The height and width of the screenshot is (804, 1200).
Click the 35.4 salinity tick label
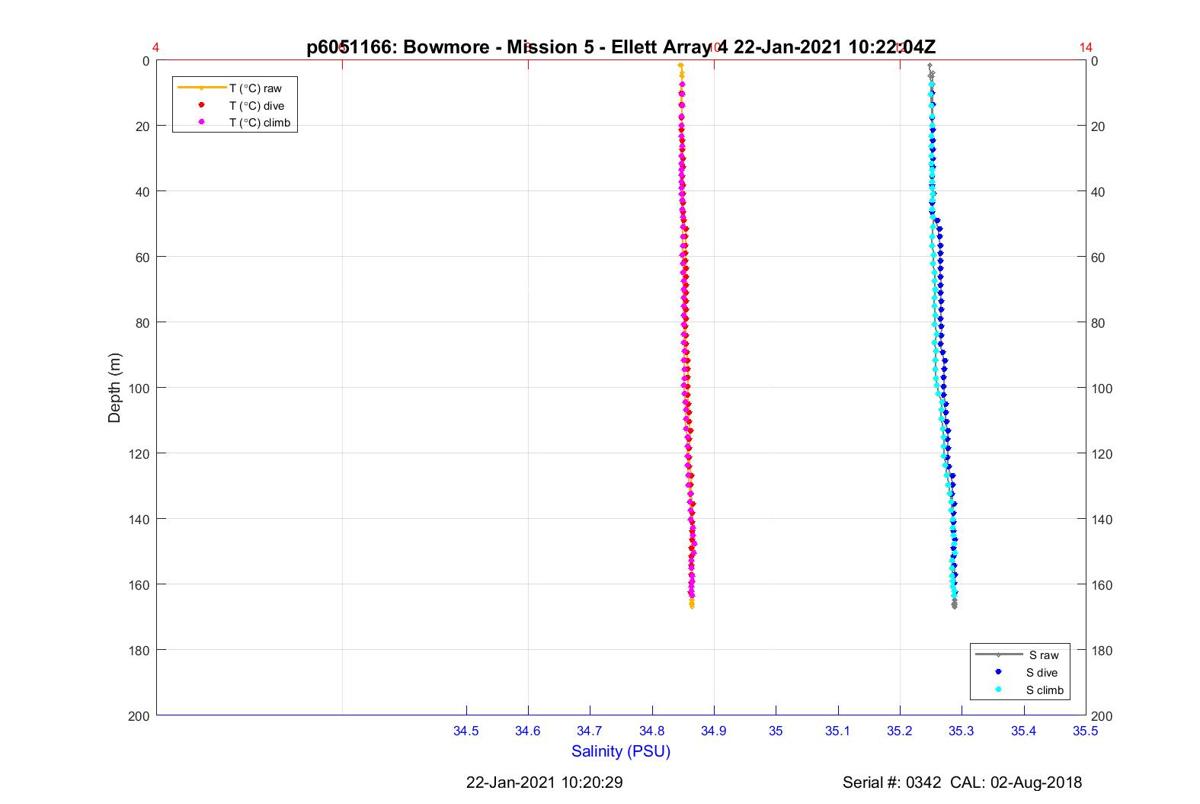pyautogui.click(x=1024, y=732)
